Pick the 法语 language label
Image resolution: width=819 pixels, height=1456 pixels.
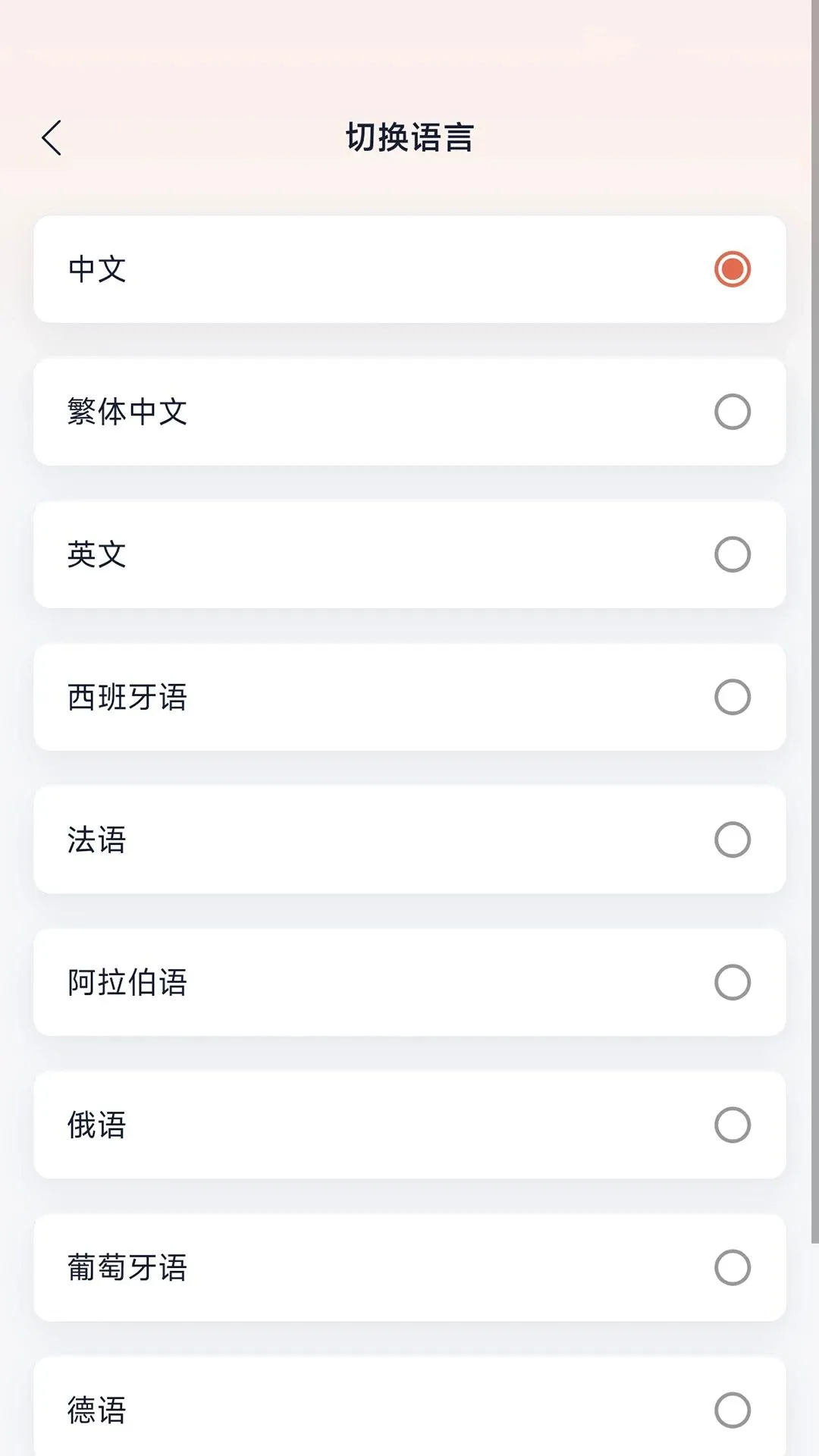[x=97, y=839]
